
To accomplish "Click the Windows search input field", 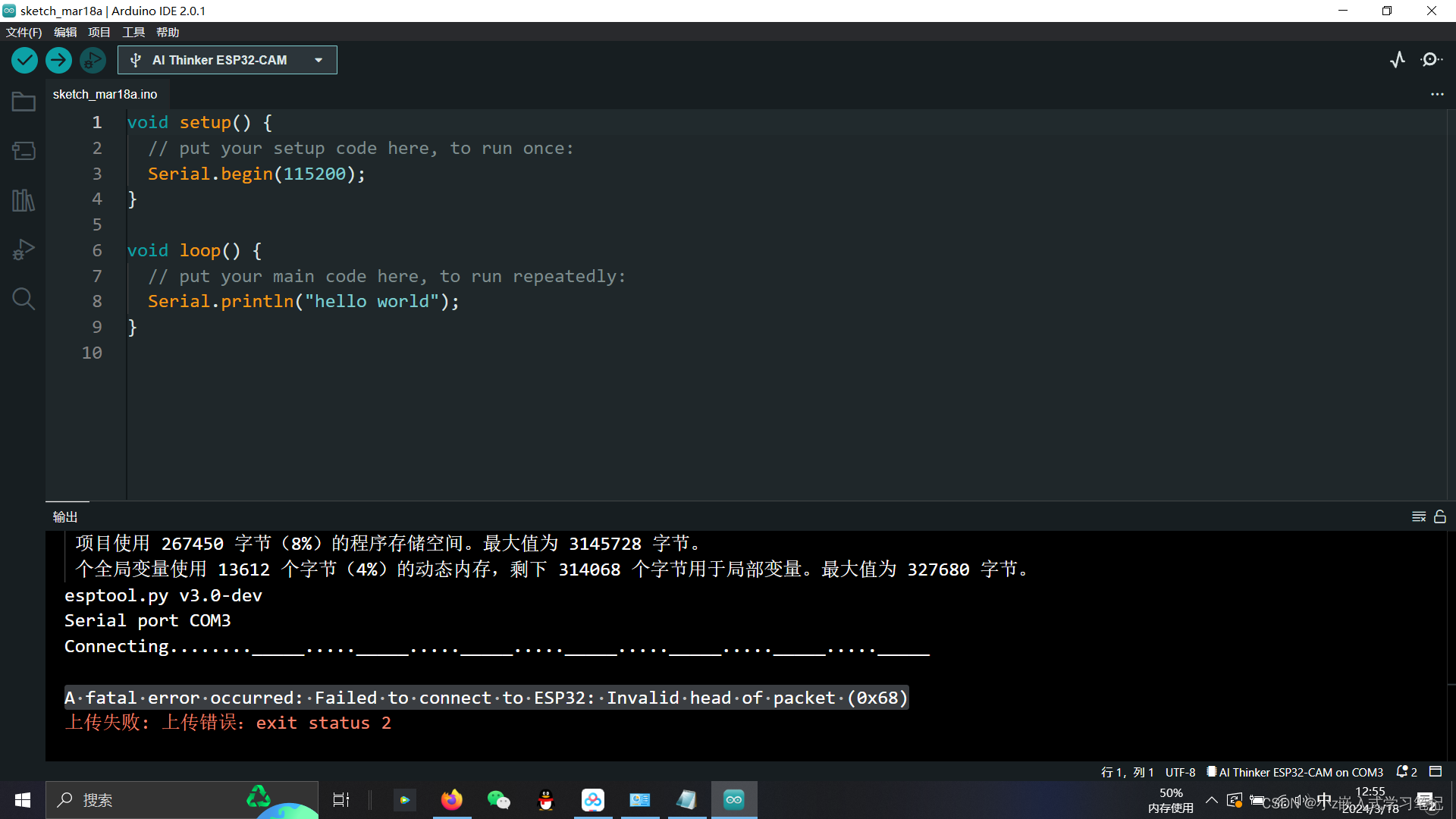I will pos(152,799).
